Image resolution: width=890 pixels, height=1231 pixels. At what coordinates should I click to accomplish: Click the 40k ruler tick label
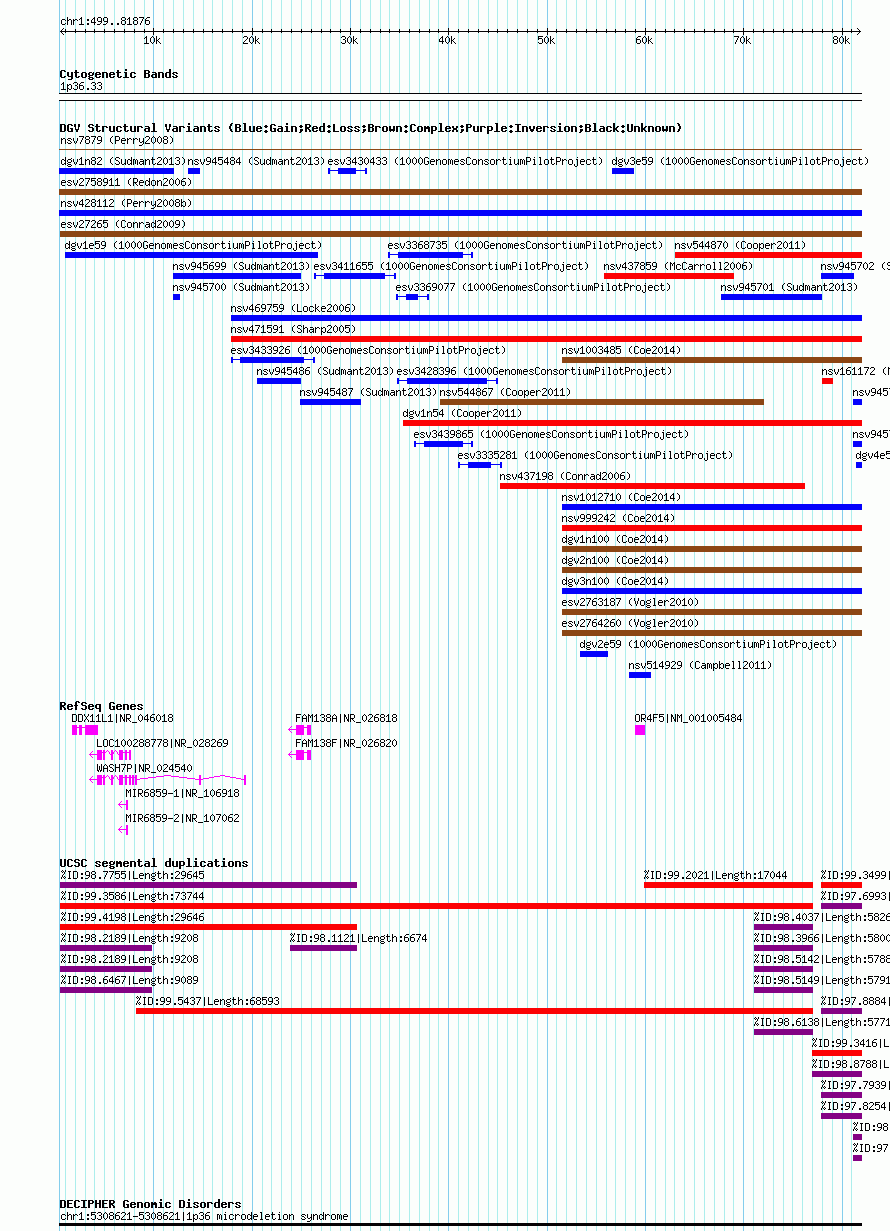[x=447, y=40]
